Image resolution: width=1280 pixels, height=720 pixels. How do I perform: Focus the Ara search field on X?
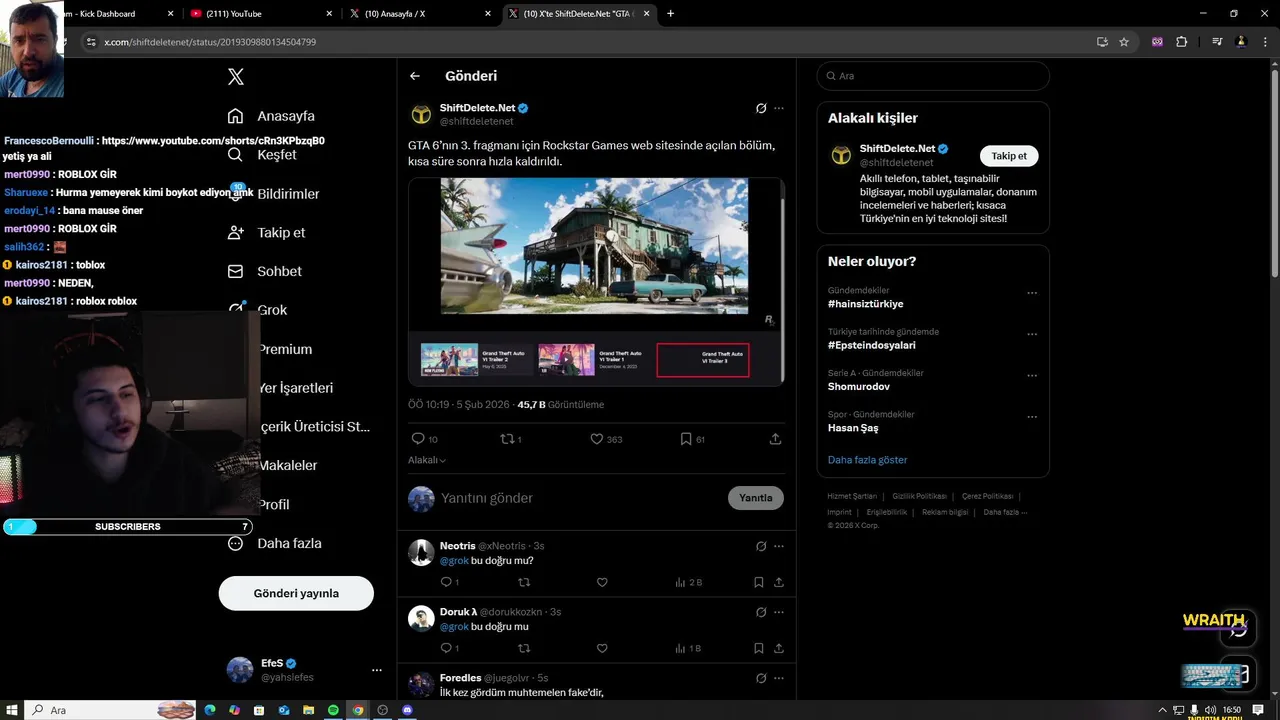tap(933, 76)
